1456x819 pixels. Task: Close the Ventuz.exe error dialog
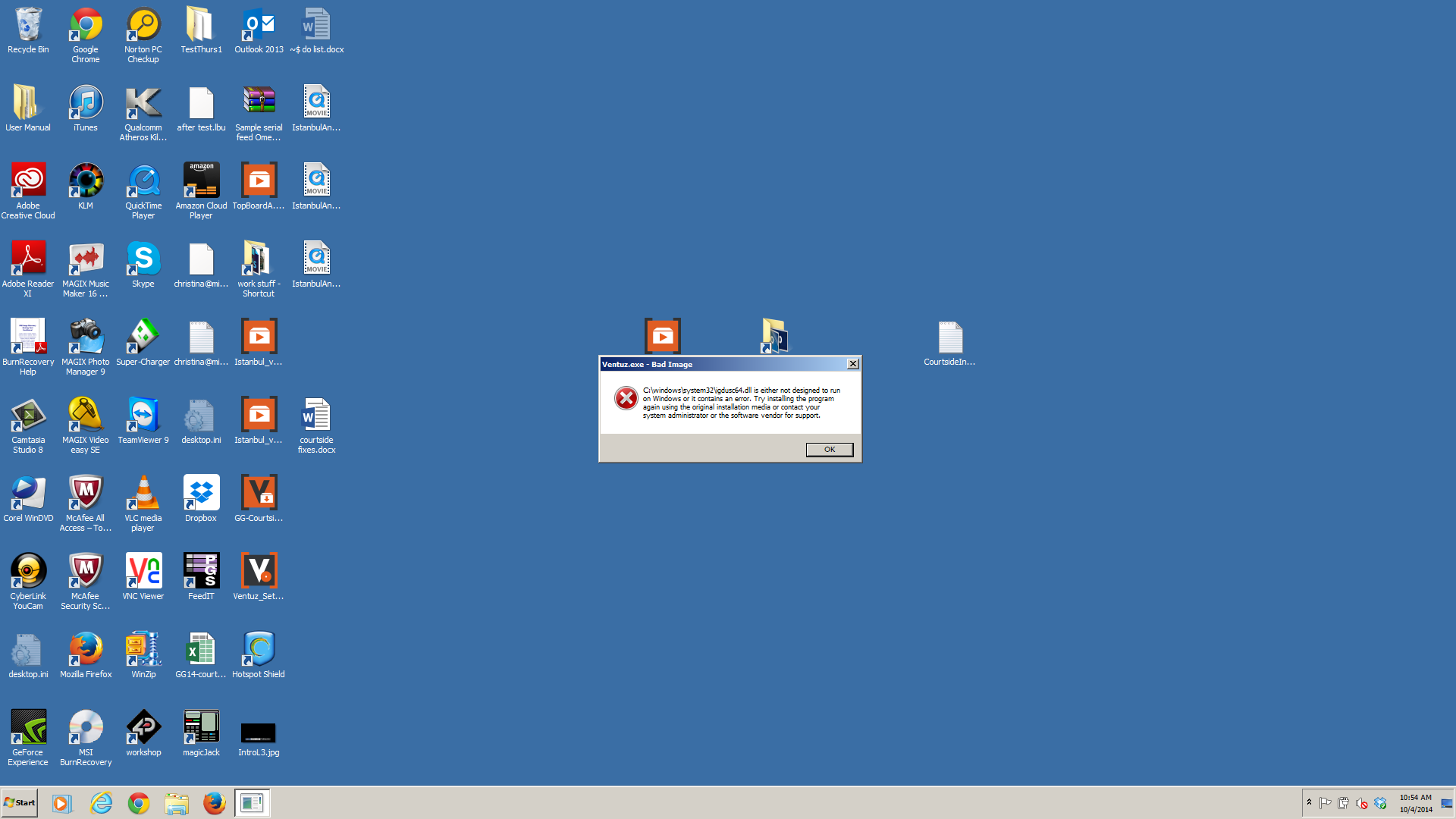point(853,364)
